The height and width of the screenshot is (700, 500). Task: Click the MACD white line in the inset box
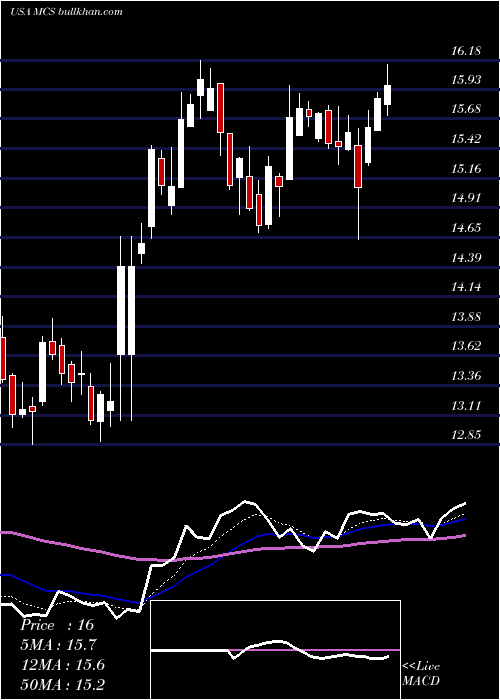pos(270,650)
